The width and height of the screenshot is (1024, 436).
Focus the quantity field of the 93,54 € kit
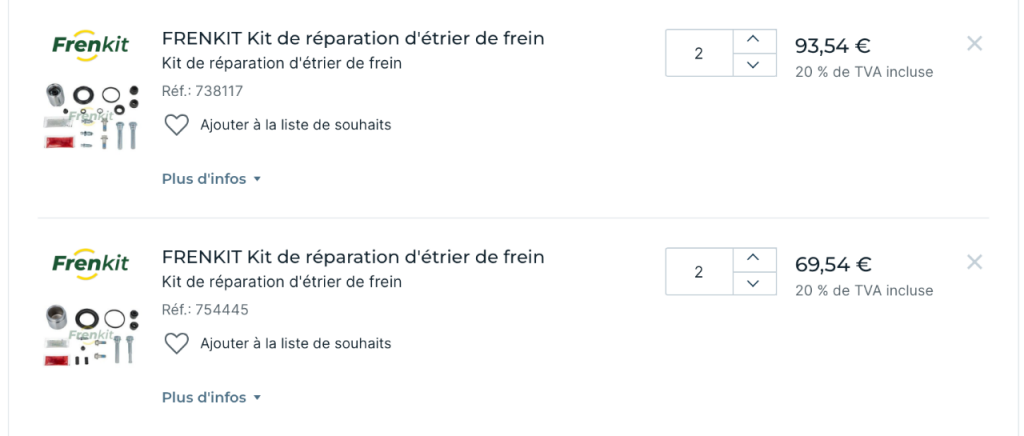click(699, 53)
